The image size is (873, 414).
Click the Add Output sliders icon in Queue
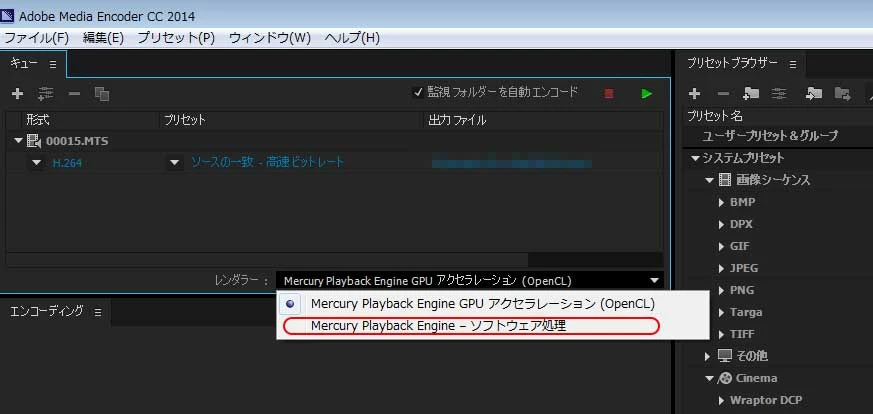46,94
